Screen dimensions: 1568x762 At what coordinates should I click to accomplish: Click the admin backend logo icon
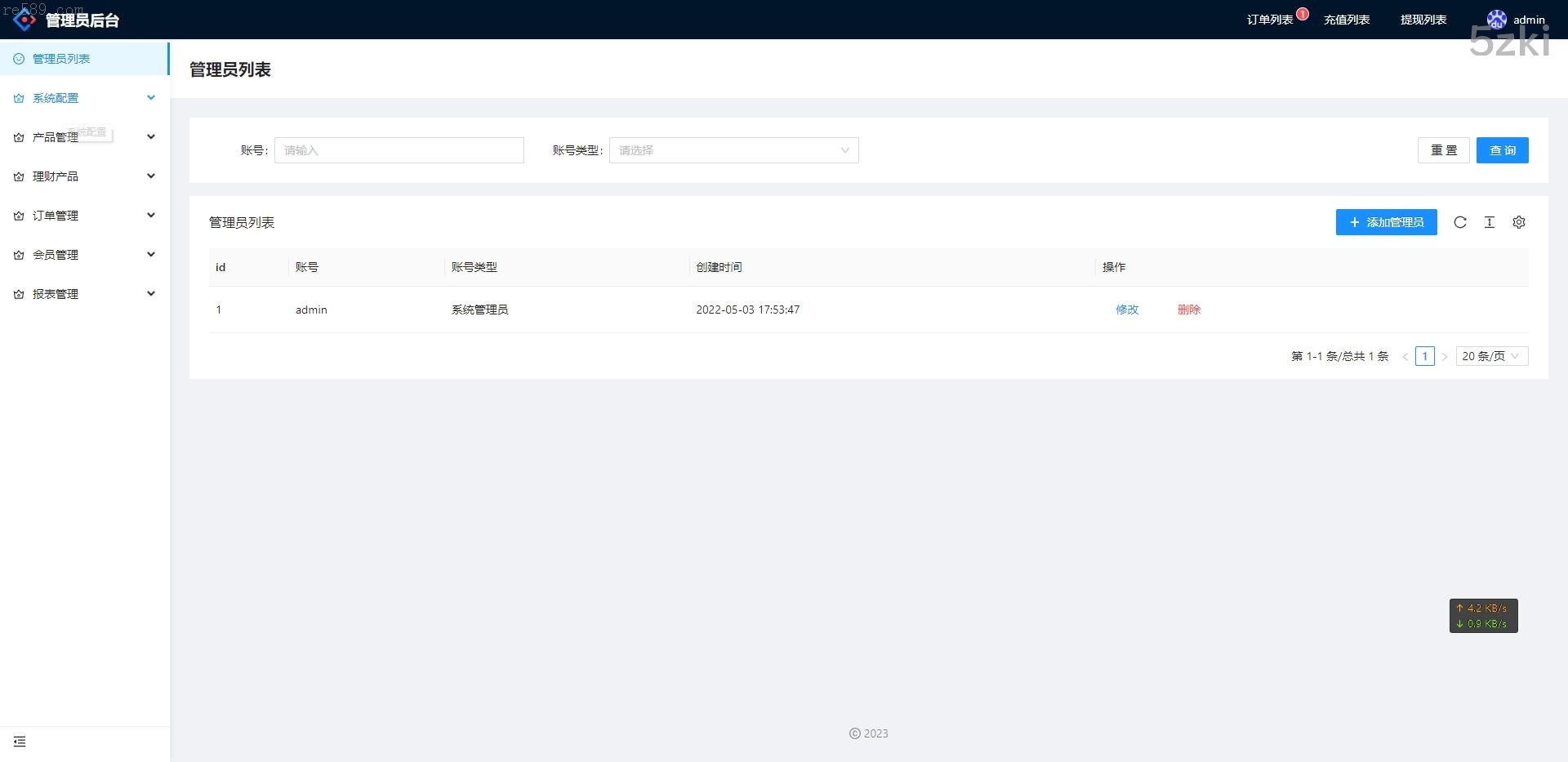24,20
